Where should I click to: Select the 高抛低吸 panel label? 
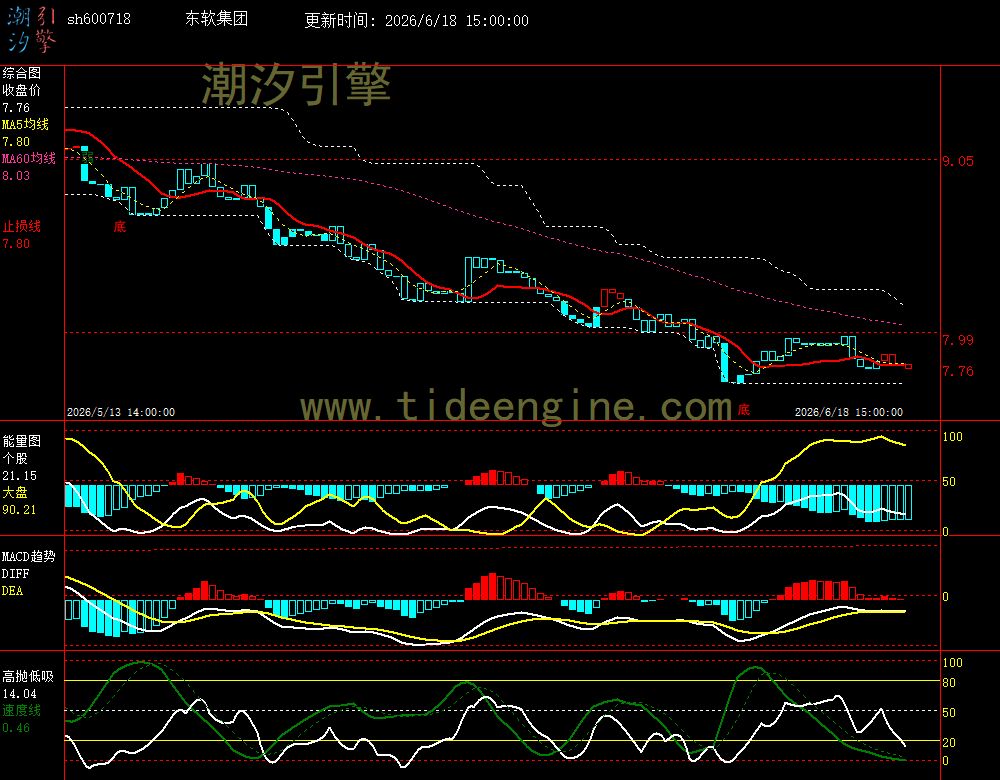27,676
